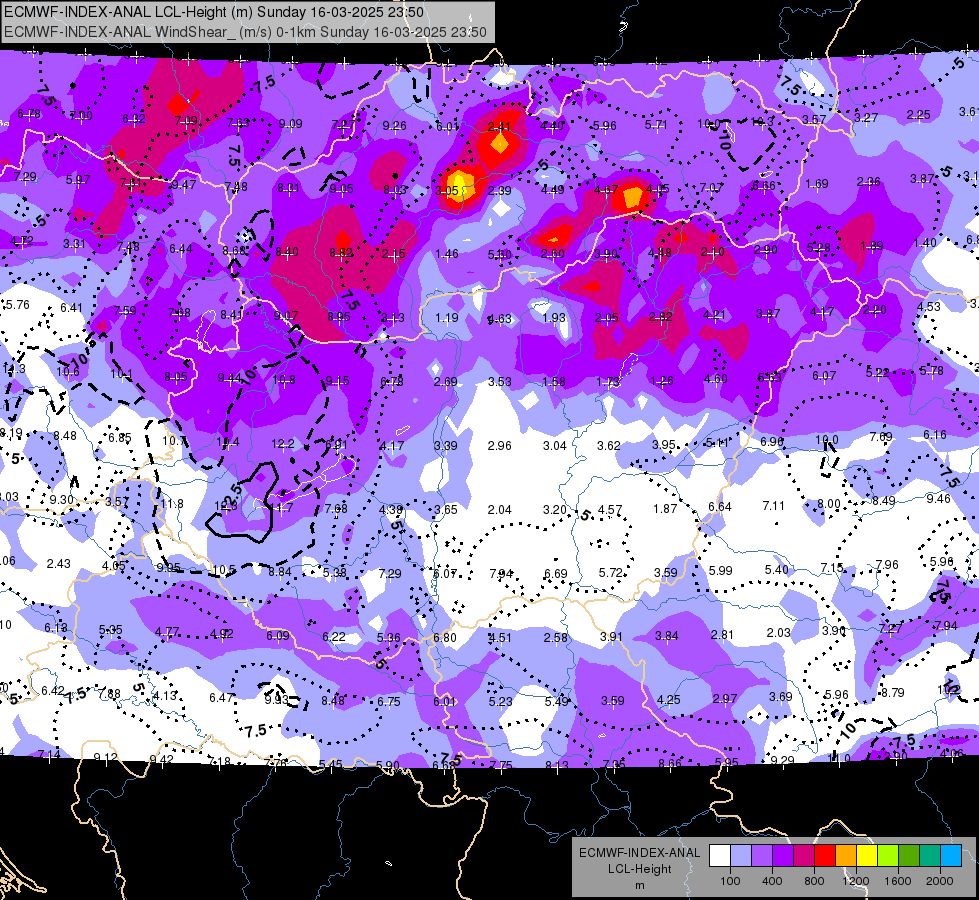Click the red swatch in the legend
979x900 pixels.
[825, 856]
